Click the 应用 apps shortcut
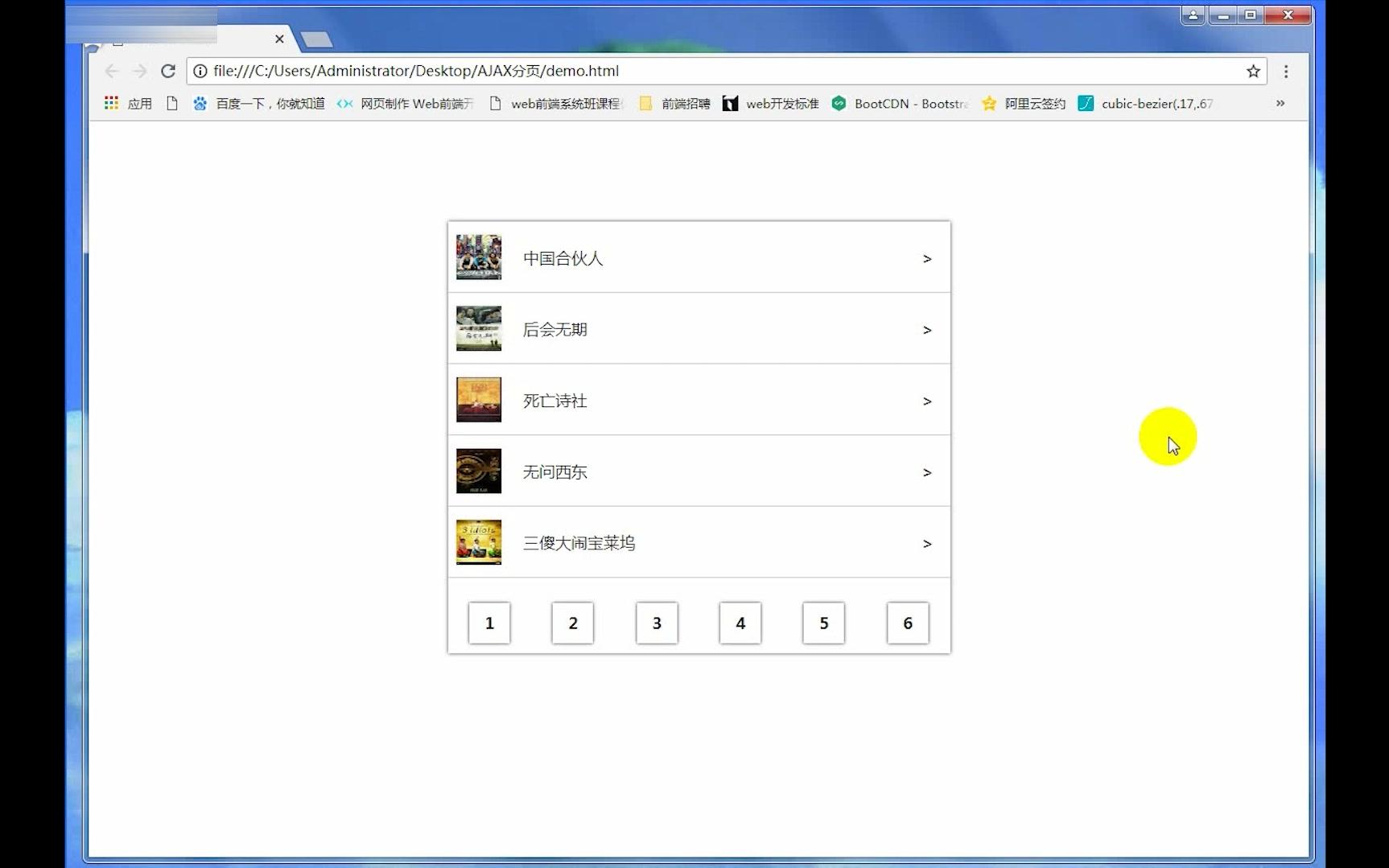This screenshot has height=868, width=1389. 130,103
